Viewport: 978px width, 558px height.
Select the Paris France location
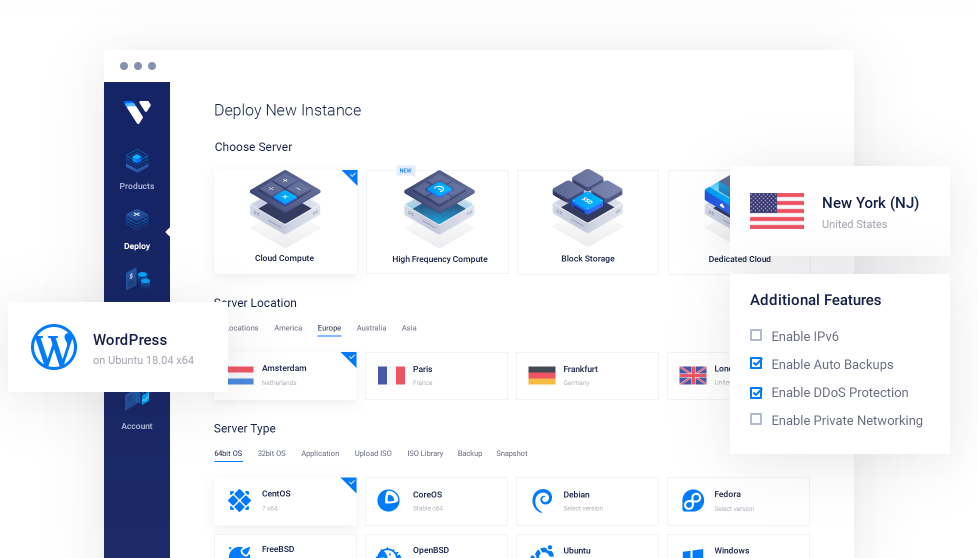click(437, 376)
